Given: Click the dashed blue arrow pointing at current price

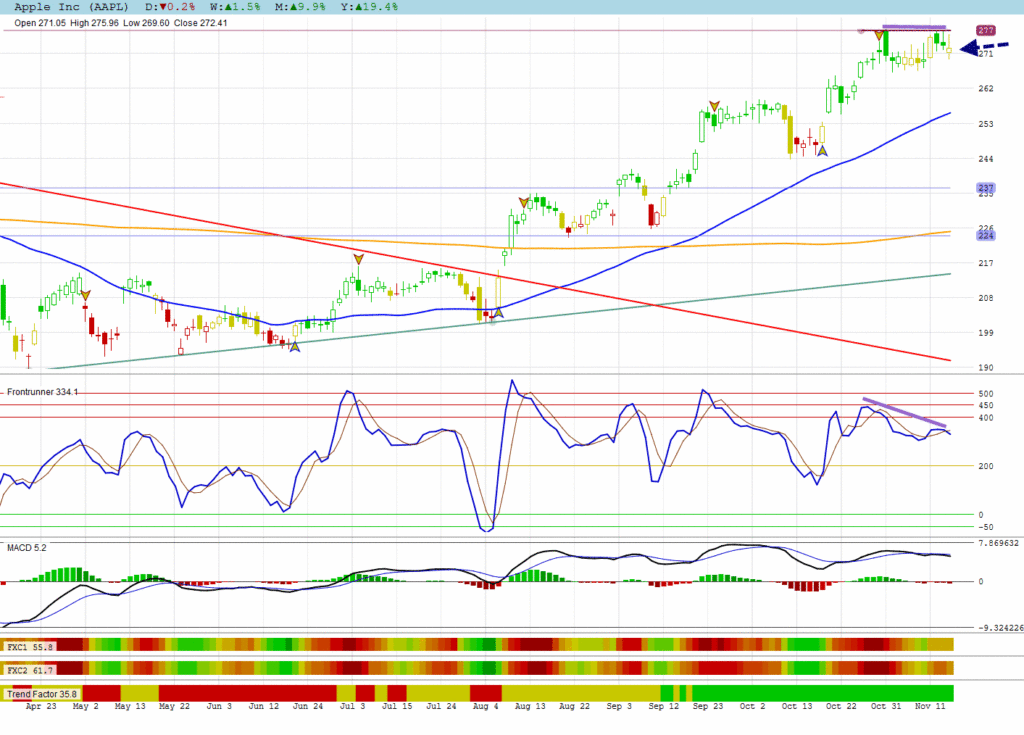Looking at the screenshot, I should point(983,46).
